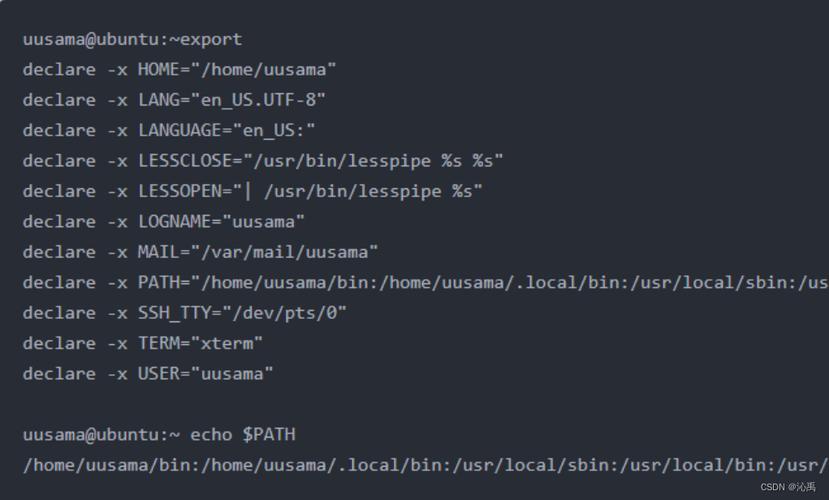Image resolution: width=829 pixels, height=500 pixels.
Task: Select the LESSOPEN declaration line
Action: point(252,191)
